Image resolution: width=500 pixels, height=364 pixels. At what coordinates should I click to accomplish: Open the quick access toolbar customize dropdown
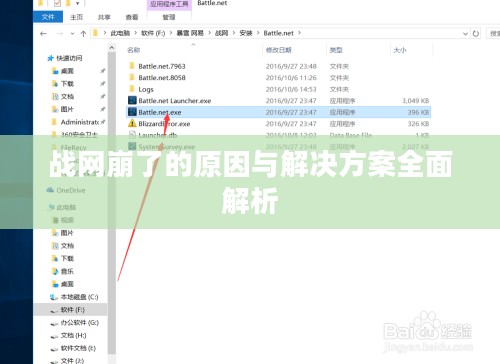[78, 3]
